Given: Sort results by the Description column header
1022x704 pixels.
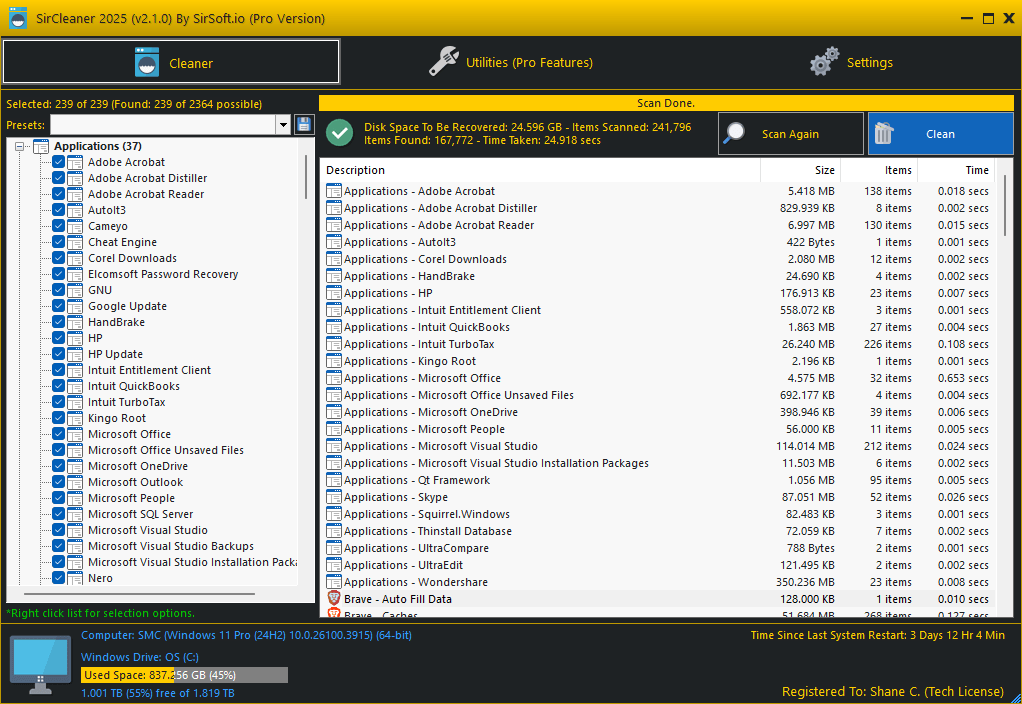Looking at the screenshot, I should [540, 170].
